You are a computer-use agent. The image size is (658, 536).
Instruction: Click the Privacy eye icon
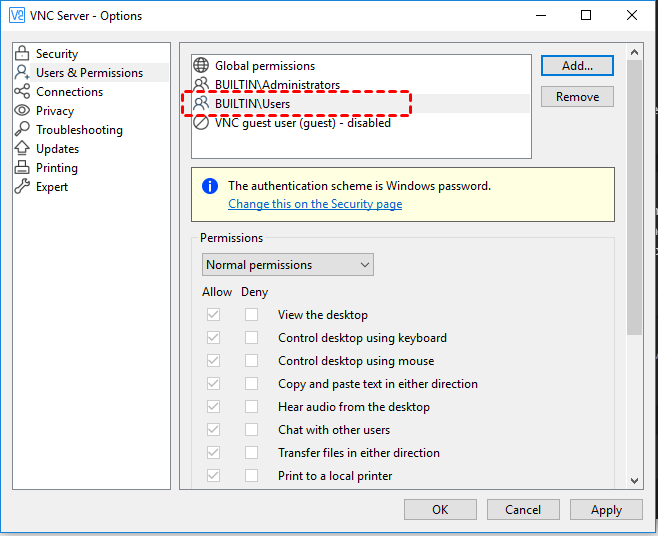click(22, 111)
